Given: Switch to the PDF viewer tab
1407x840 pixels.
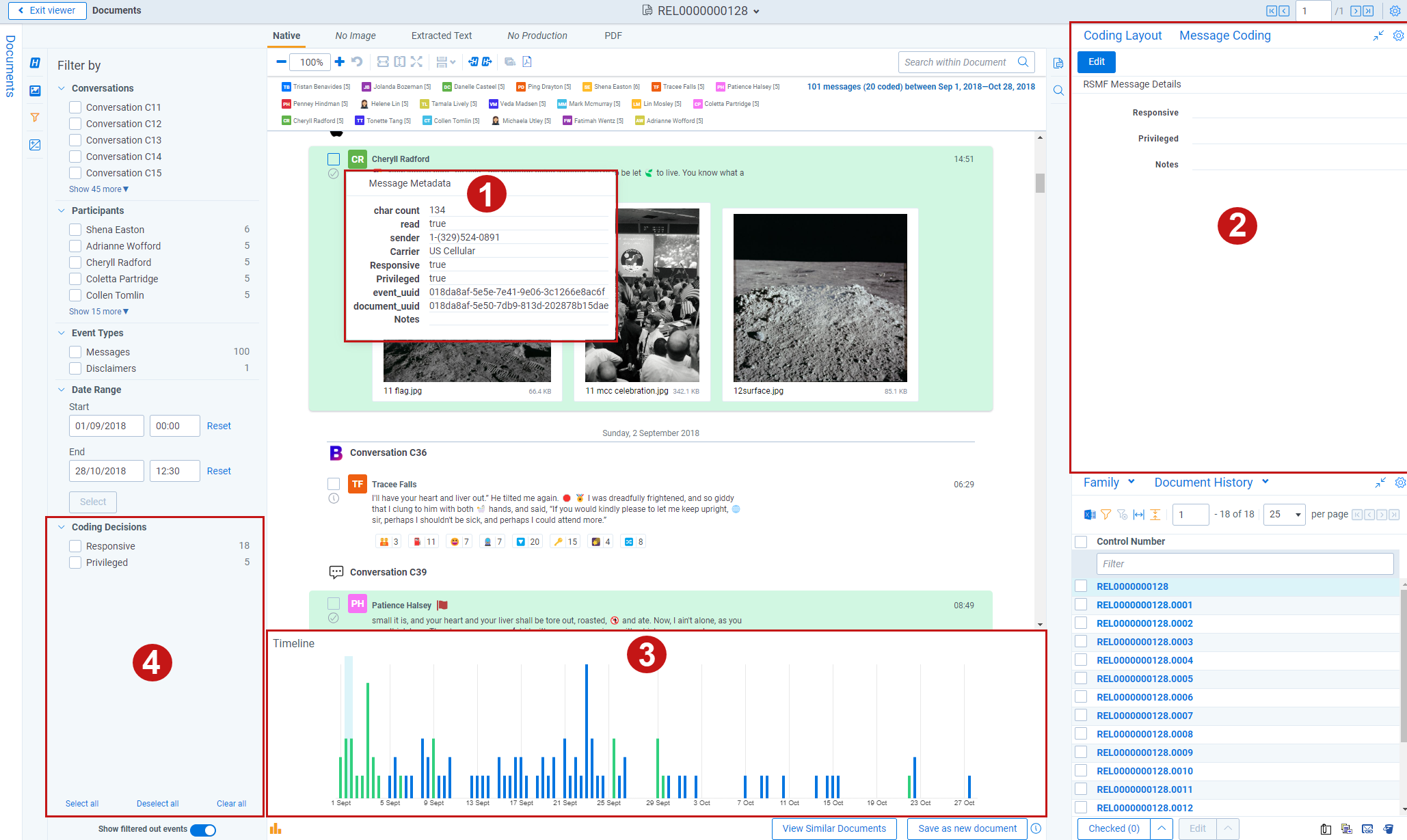Looking at the screenshot, I should pos(613,36).
